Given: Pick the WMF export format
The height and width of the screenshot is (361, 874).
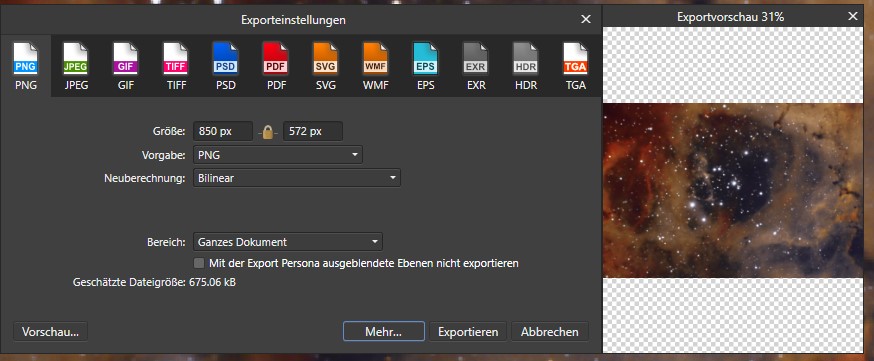Looking at the screenshot, I should [375, 67].
